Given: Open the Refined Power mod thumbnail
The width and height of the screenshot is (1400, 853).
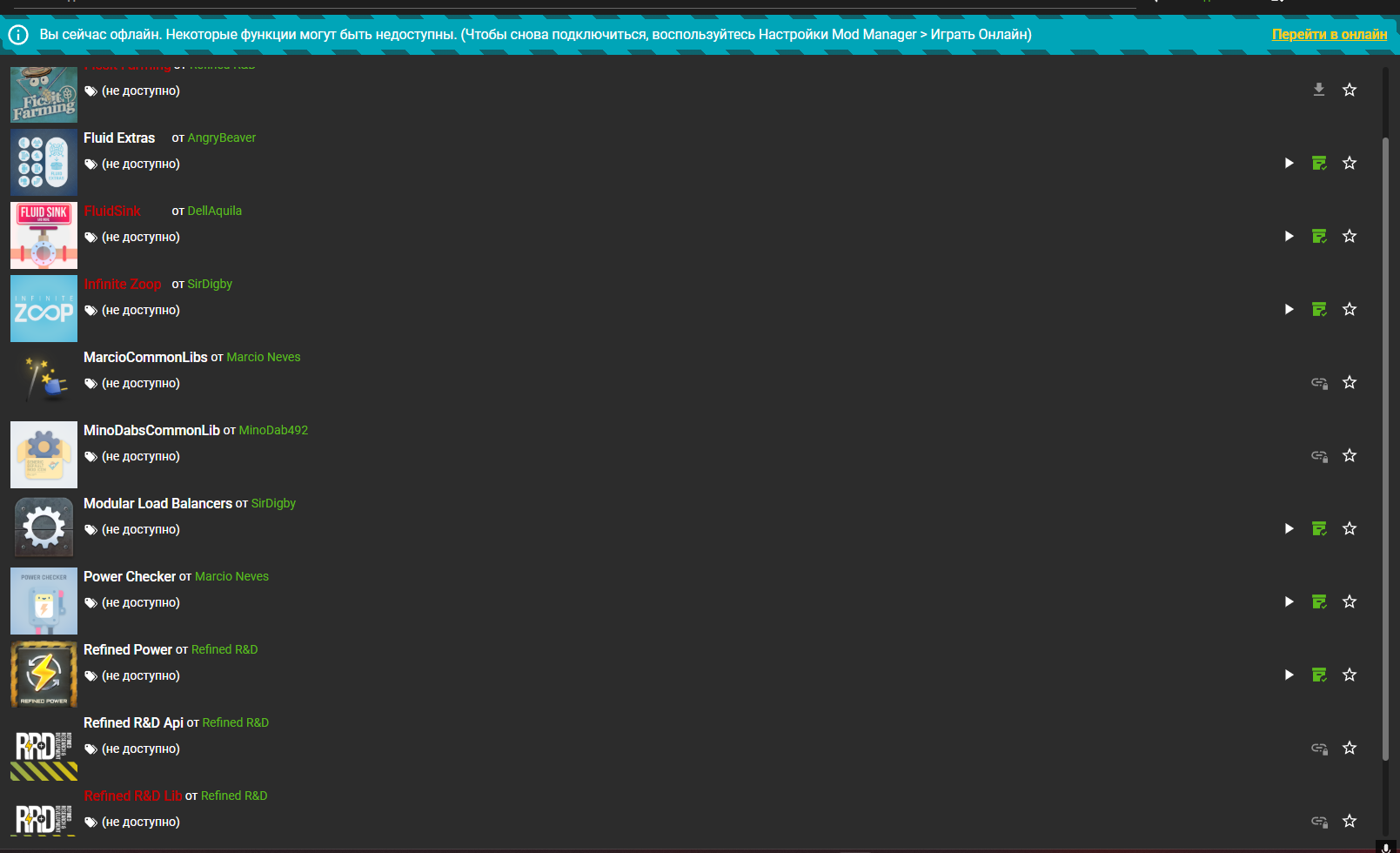Looking at the screenshot, I should pyautogui.click(x=44, y=674).
